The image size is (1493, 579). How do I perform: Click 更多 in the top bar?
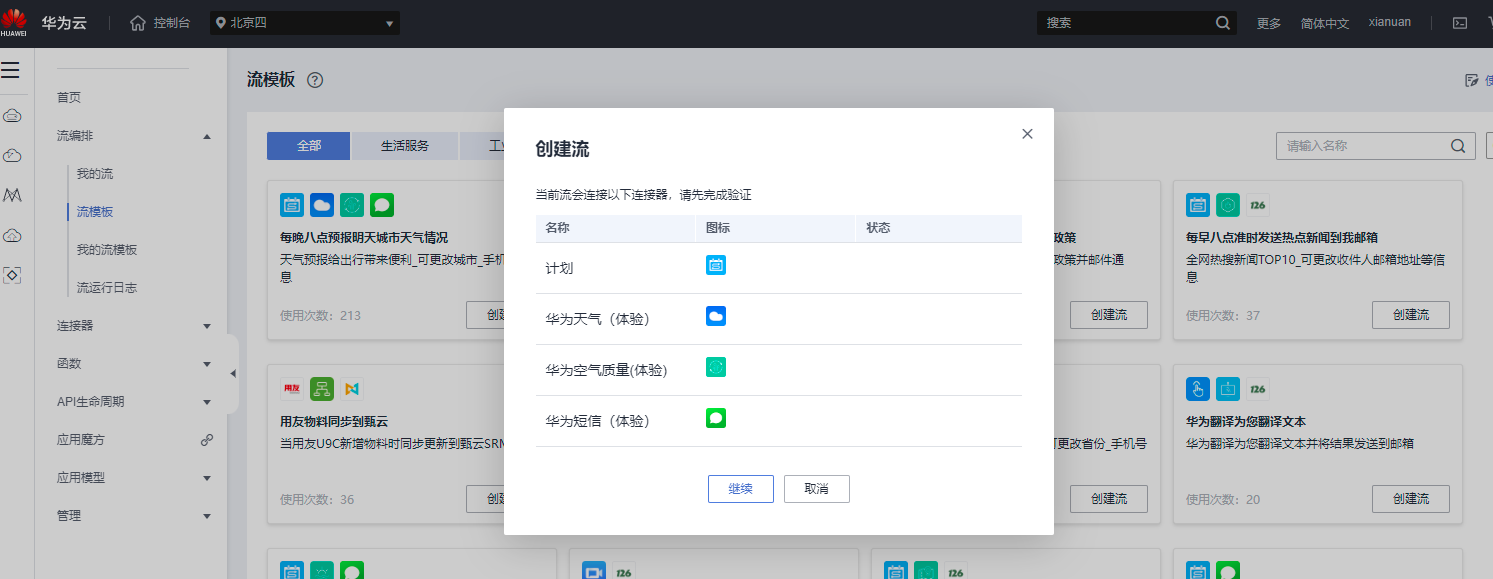[x=1269, y=23]
